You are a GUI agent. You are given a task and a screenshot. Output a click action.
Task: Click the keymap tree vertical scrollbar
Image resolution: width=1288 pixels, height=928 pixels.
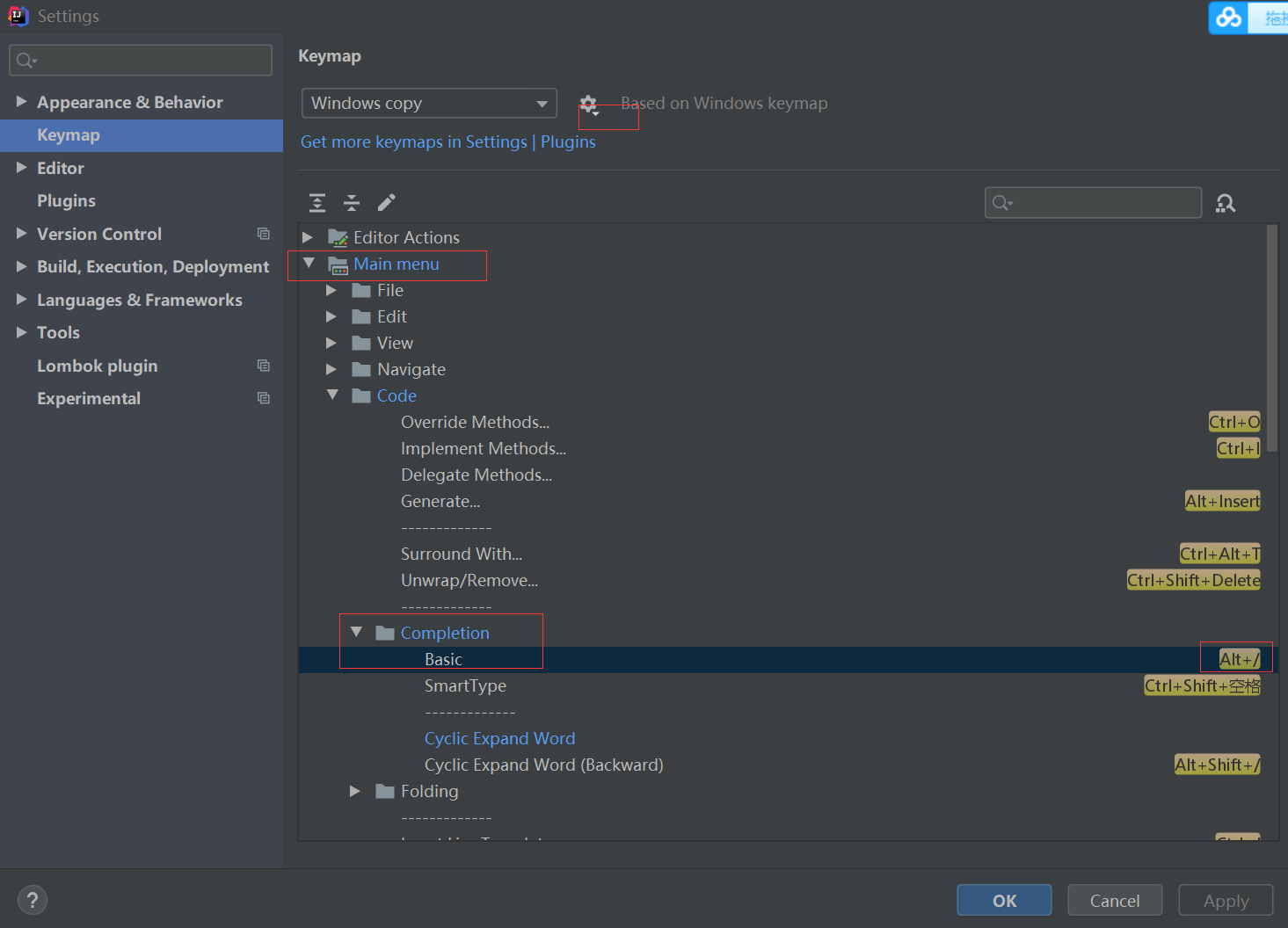click(x=1272, y=338)
